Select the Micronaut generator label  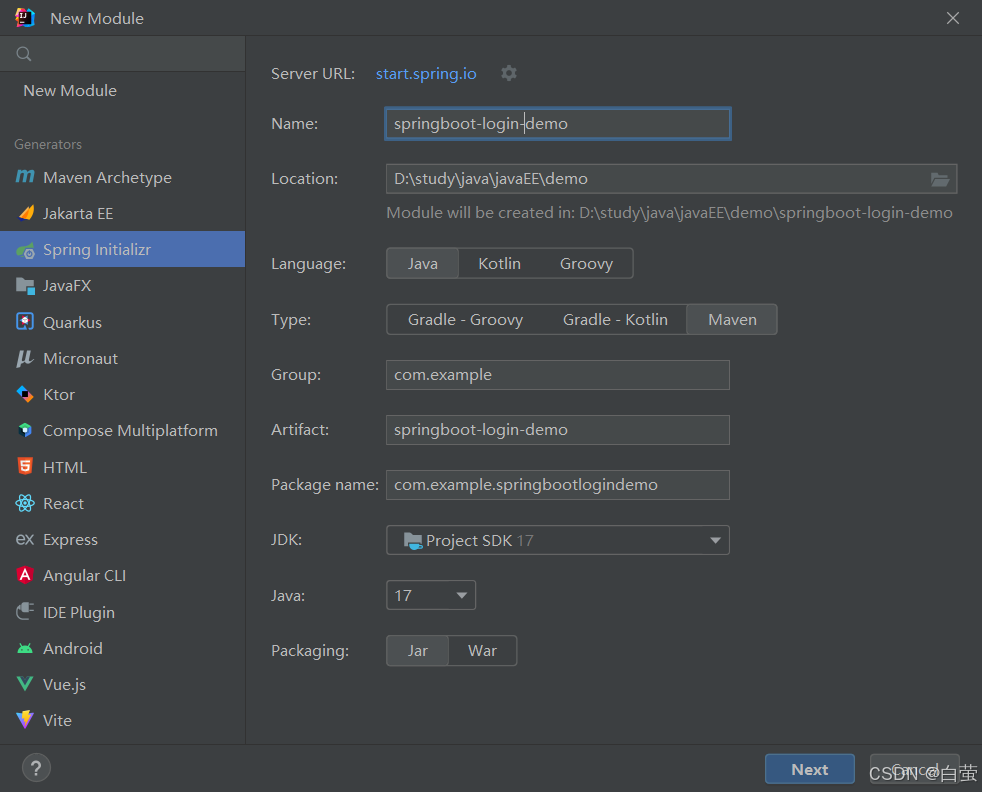pos(80,359)
